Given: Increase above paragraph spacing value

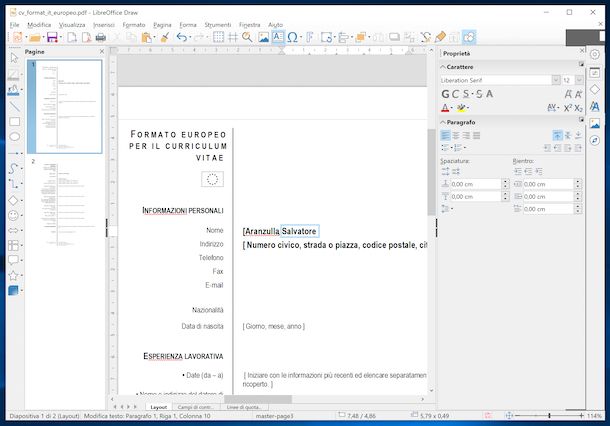Looking at the screenshot, I should (x=505, y=181).
